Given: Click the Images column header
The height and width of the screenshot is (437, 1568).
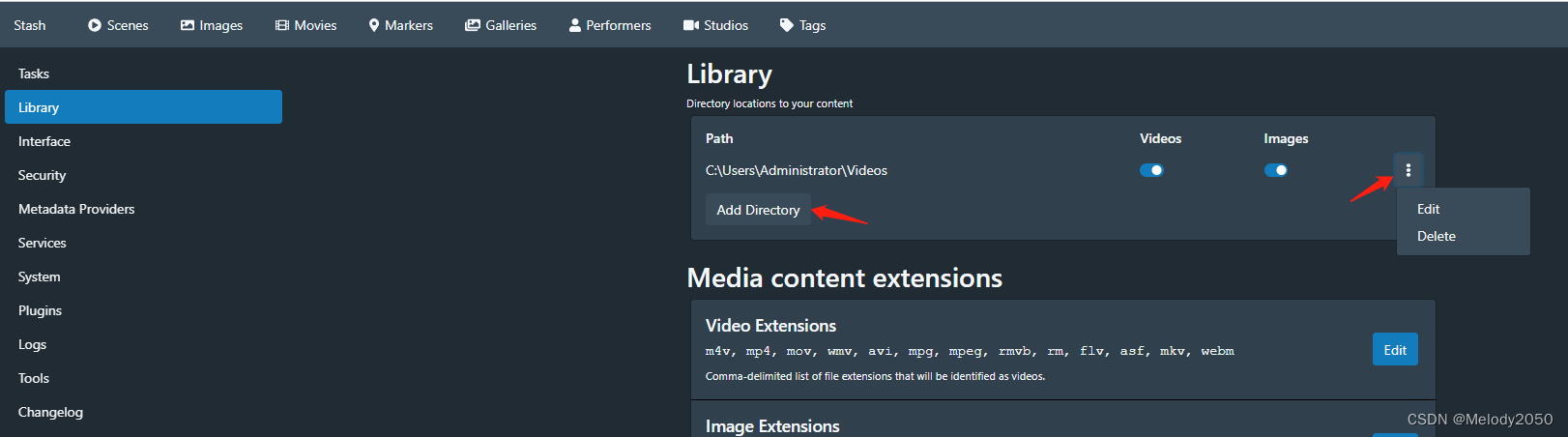Looking at the screenshot, I should tap(1286, 138).
